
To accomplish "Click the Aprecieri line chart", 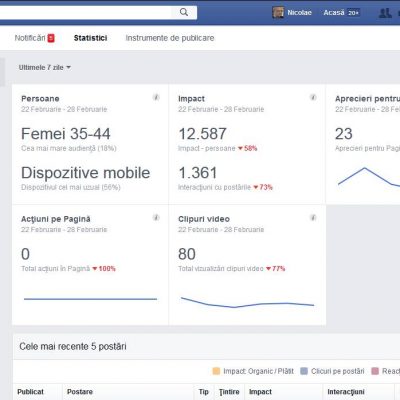I will pyautogui.click(x=369, y=177).
